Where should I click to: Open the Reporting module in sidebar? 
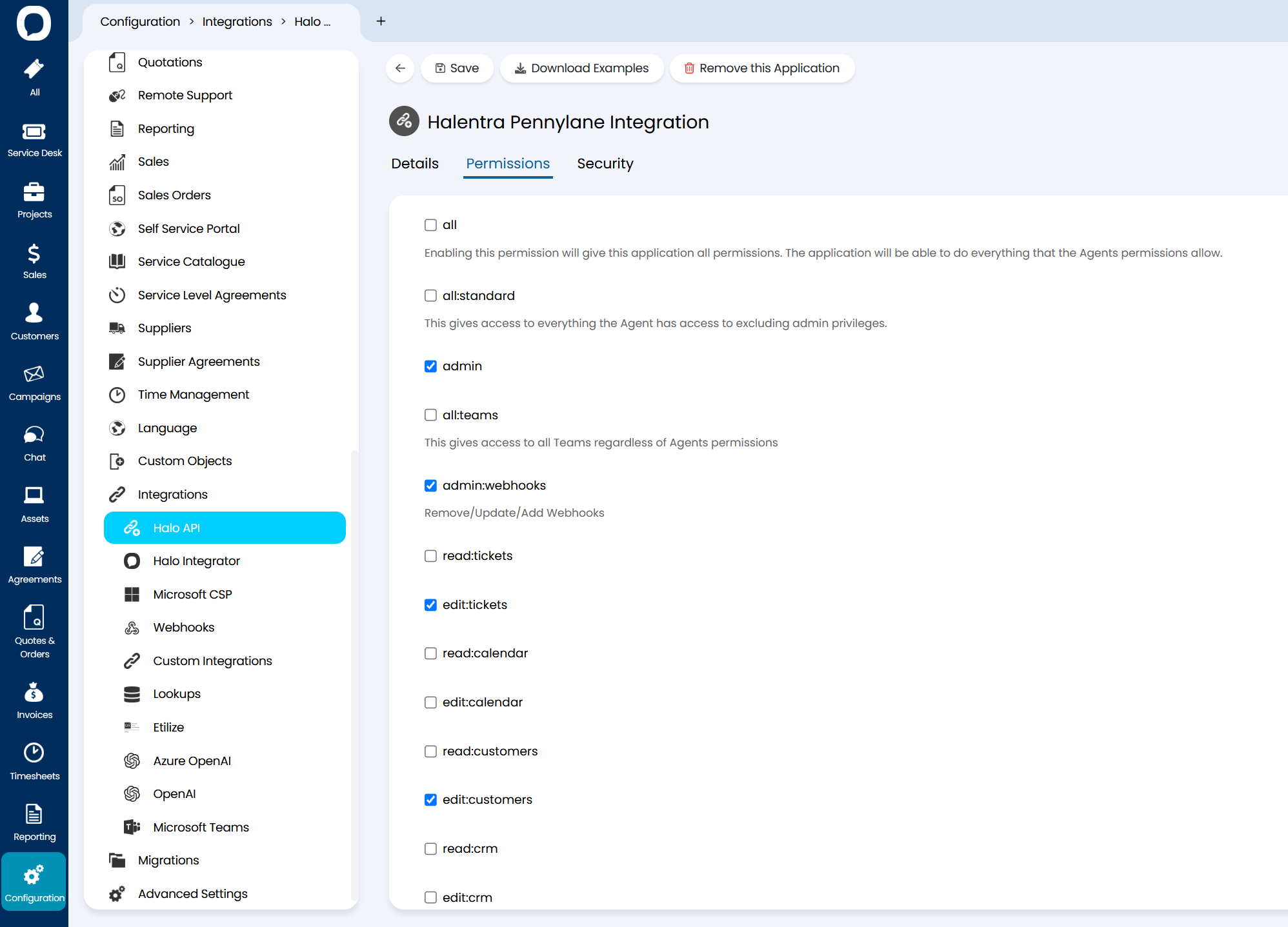coord(34,823)
